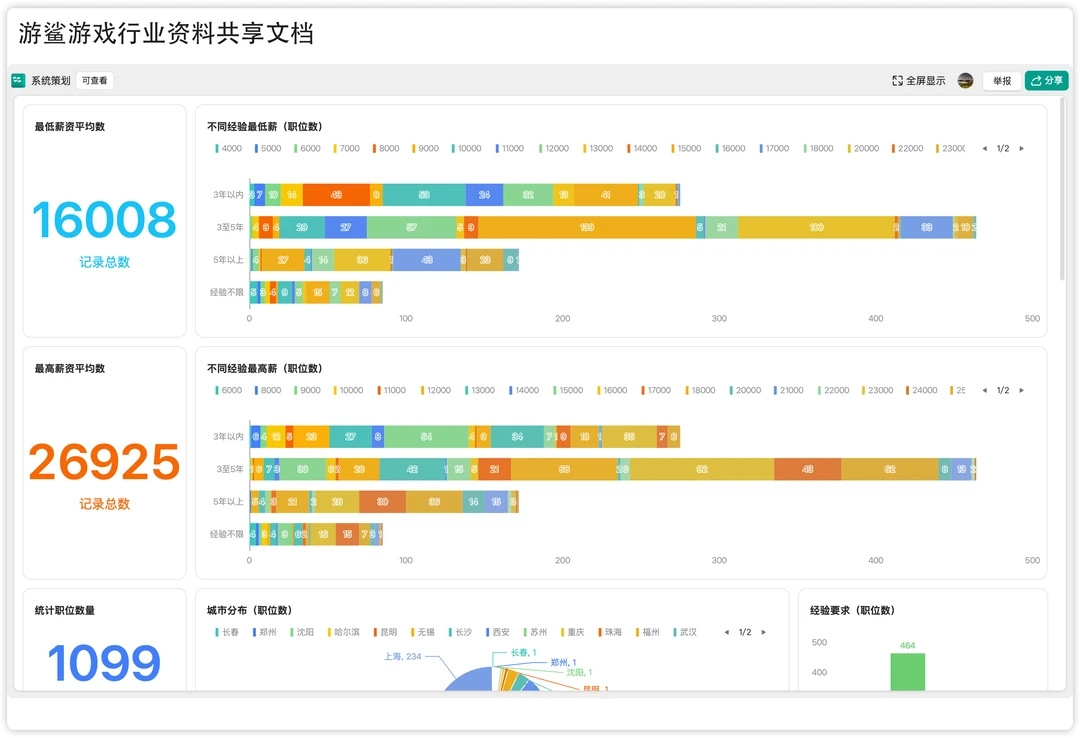Toggle the 苏州 legend entry
Screen dimensions: 1080x738
coord(535,632)
